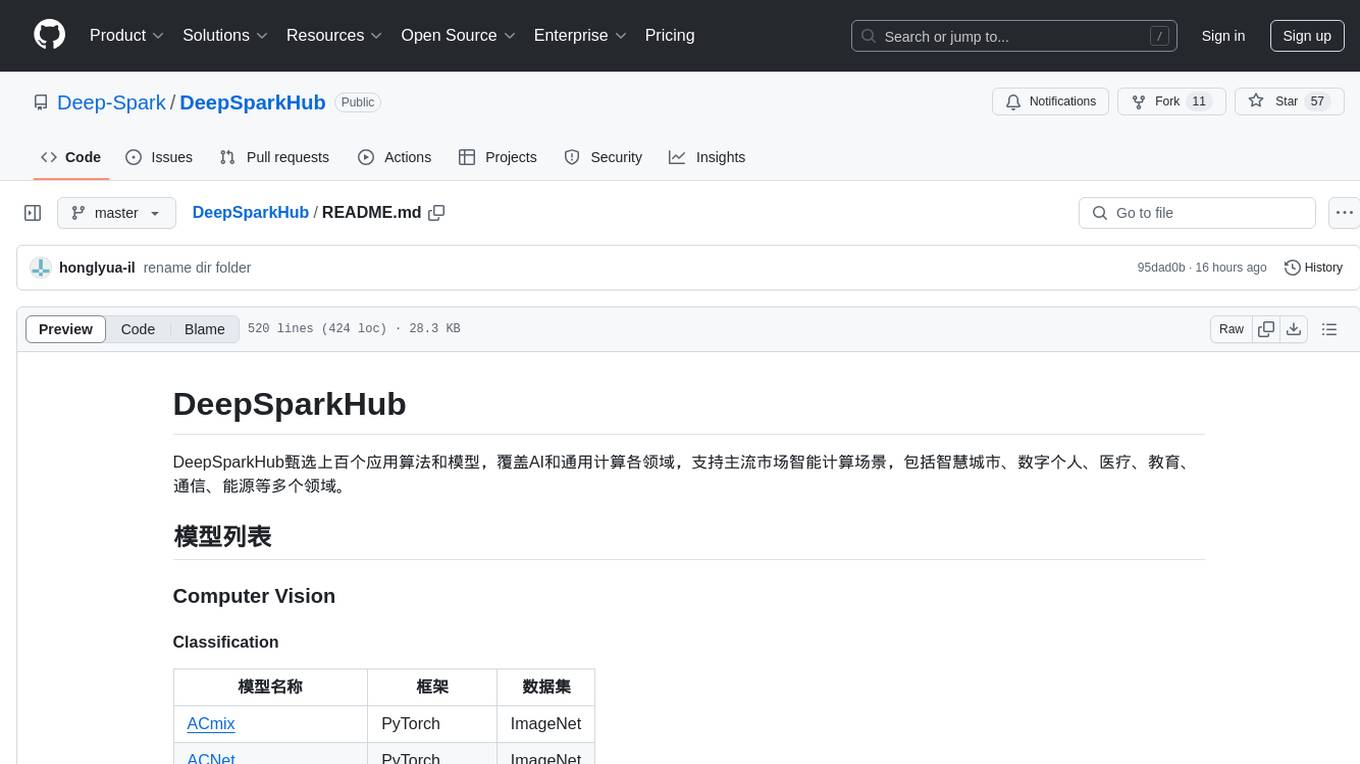The width and height of the screenshot is (1360, 764).
Task: Click the 模型列表 heading
Action: tap(222, 536)
